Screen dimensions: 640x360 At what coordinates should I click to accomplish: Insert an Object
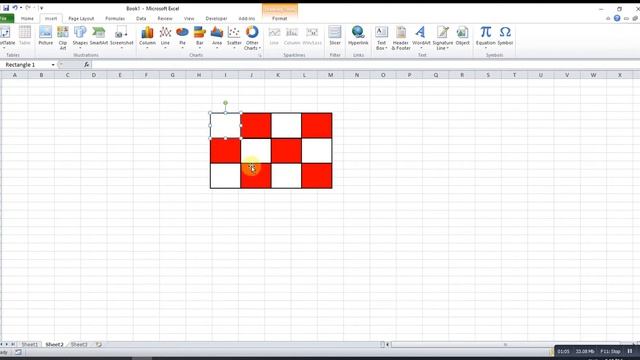pyautogui.click(x=462, y=35)
